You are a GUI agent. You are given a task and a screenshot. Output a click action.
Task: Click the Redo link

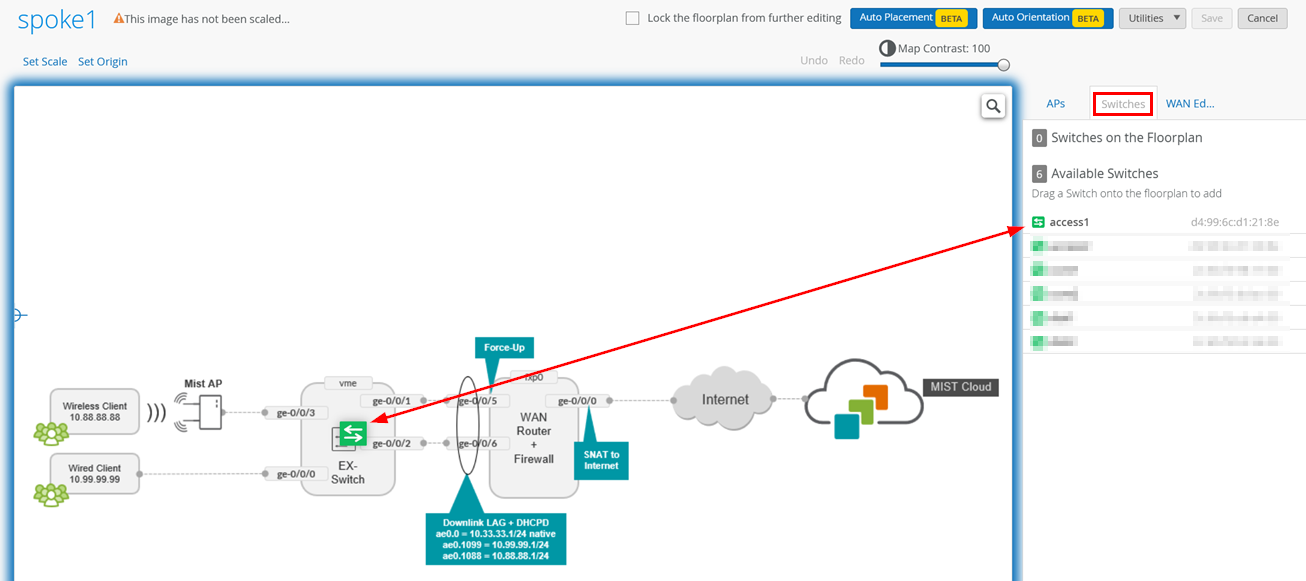[x=852, y=60]
